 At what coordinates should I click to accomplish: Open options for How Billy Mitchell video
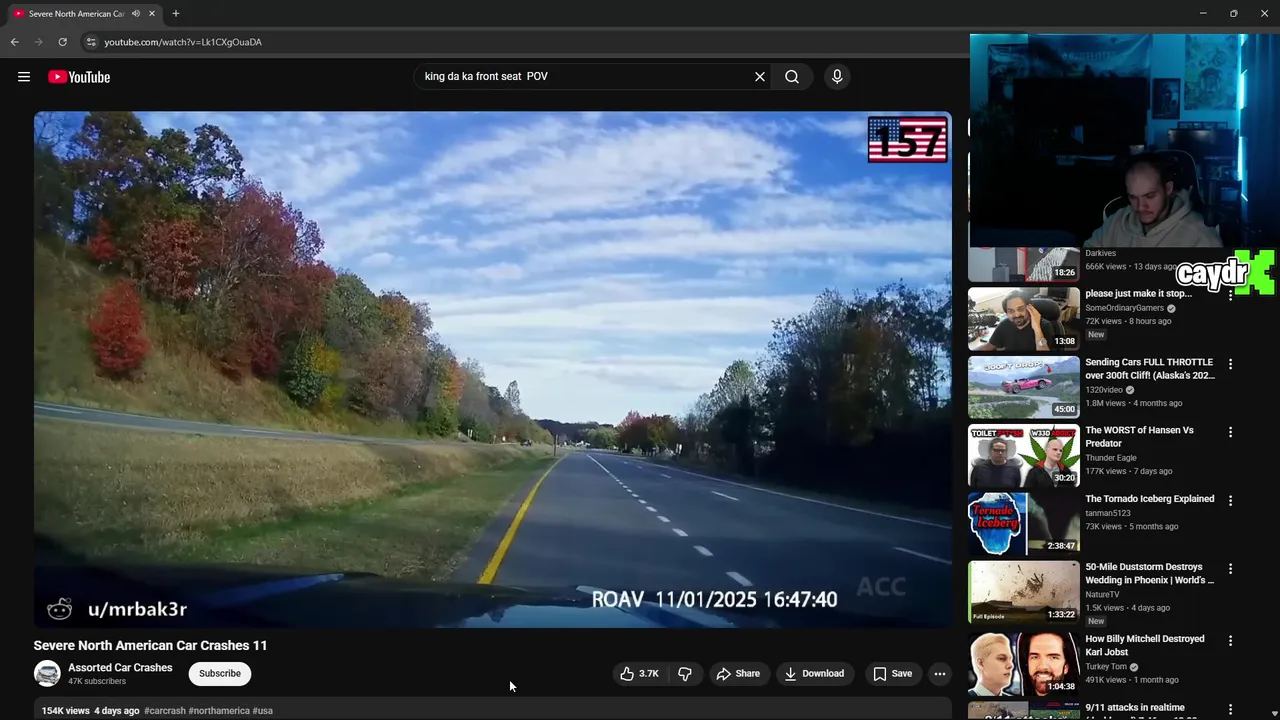click(1231, 640)
